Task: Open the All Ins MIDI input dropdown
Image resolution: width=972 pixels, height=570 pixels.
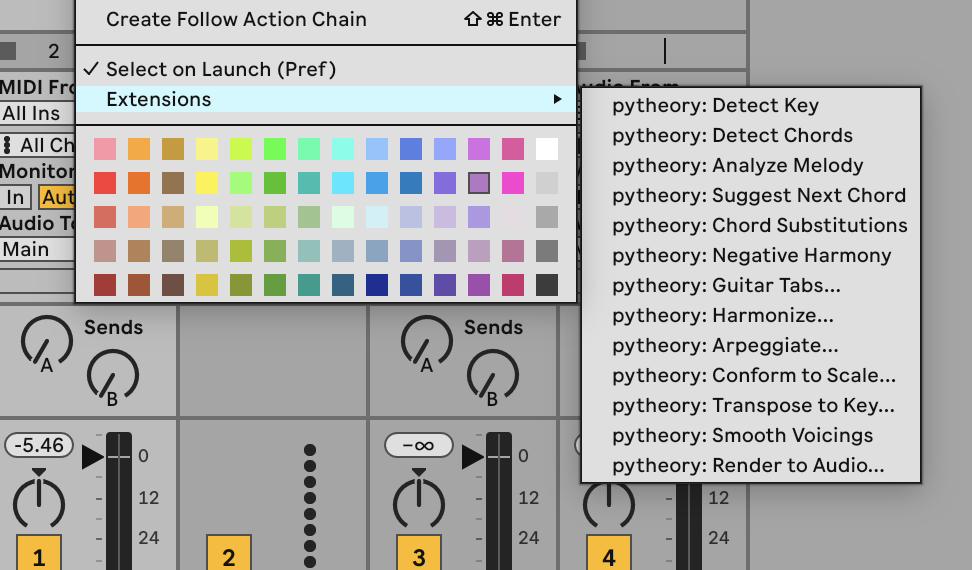Action: pyautogui.click(x=37, y=113)
